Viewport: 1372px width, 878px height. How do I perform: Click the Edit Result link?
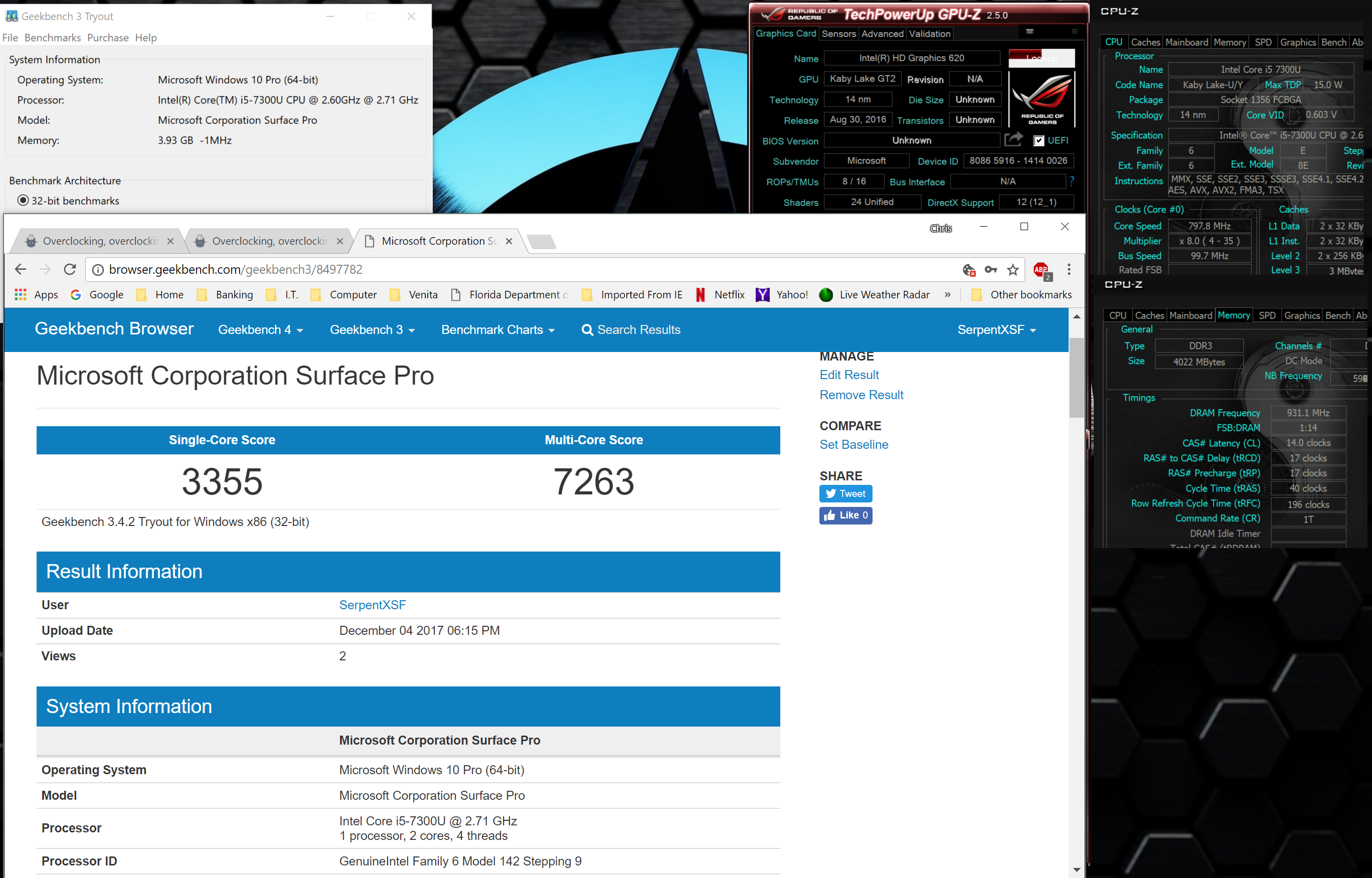tap(849, 375)
